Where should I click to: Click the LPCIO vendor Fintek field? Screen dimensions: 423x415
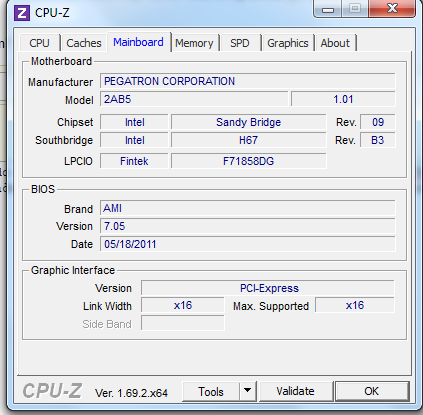tap(134, 161)
